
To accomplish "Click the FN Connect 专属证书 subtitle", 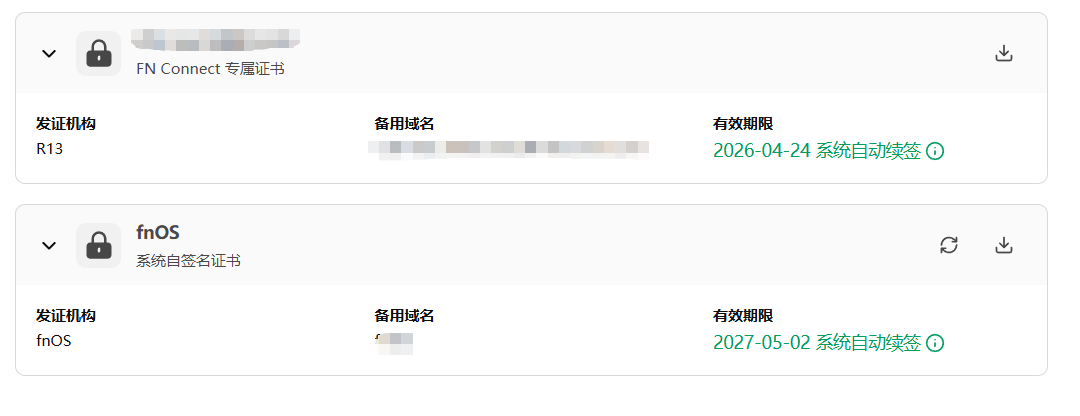I will tap(210, 69).
